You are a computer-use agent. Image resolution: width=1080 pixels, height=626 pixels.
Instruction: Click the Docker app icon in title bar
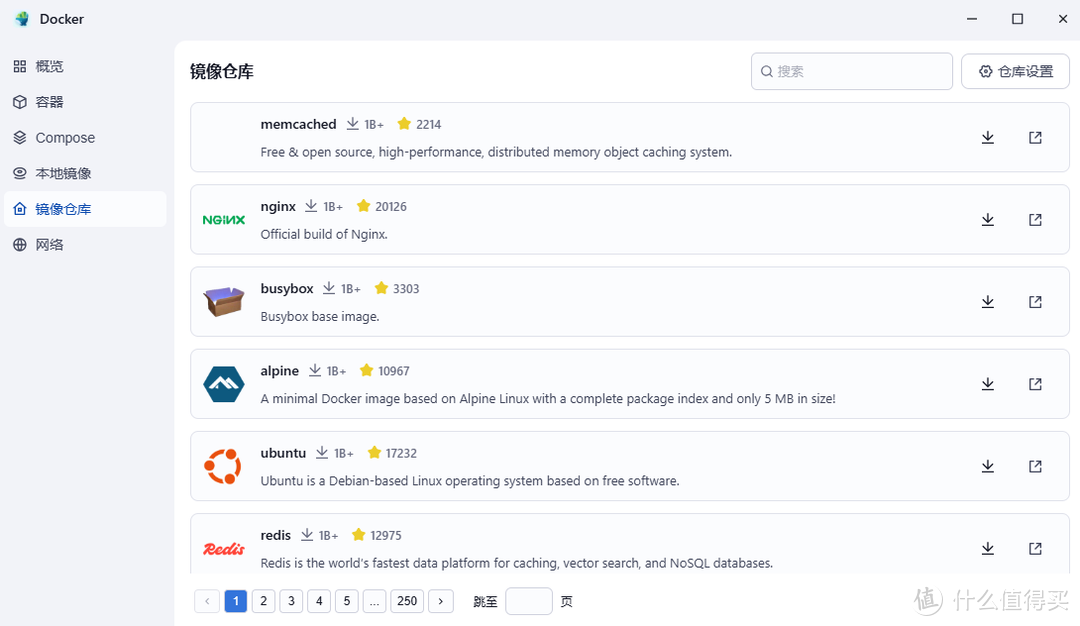[22, 19]
